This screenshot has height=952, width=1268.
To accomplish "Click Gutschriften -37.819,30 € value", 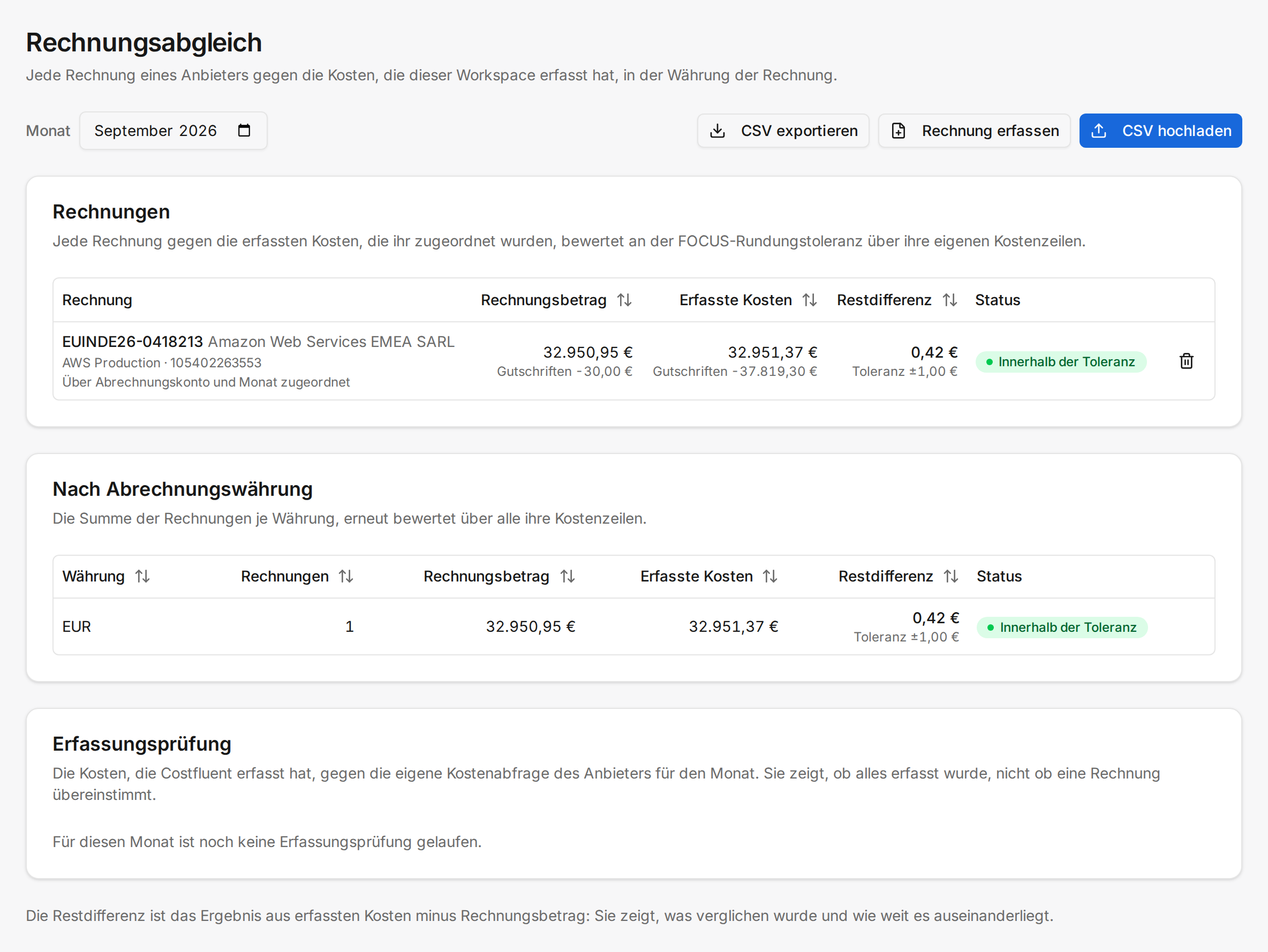I will 735,372.
